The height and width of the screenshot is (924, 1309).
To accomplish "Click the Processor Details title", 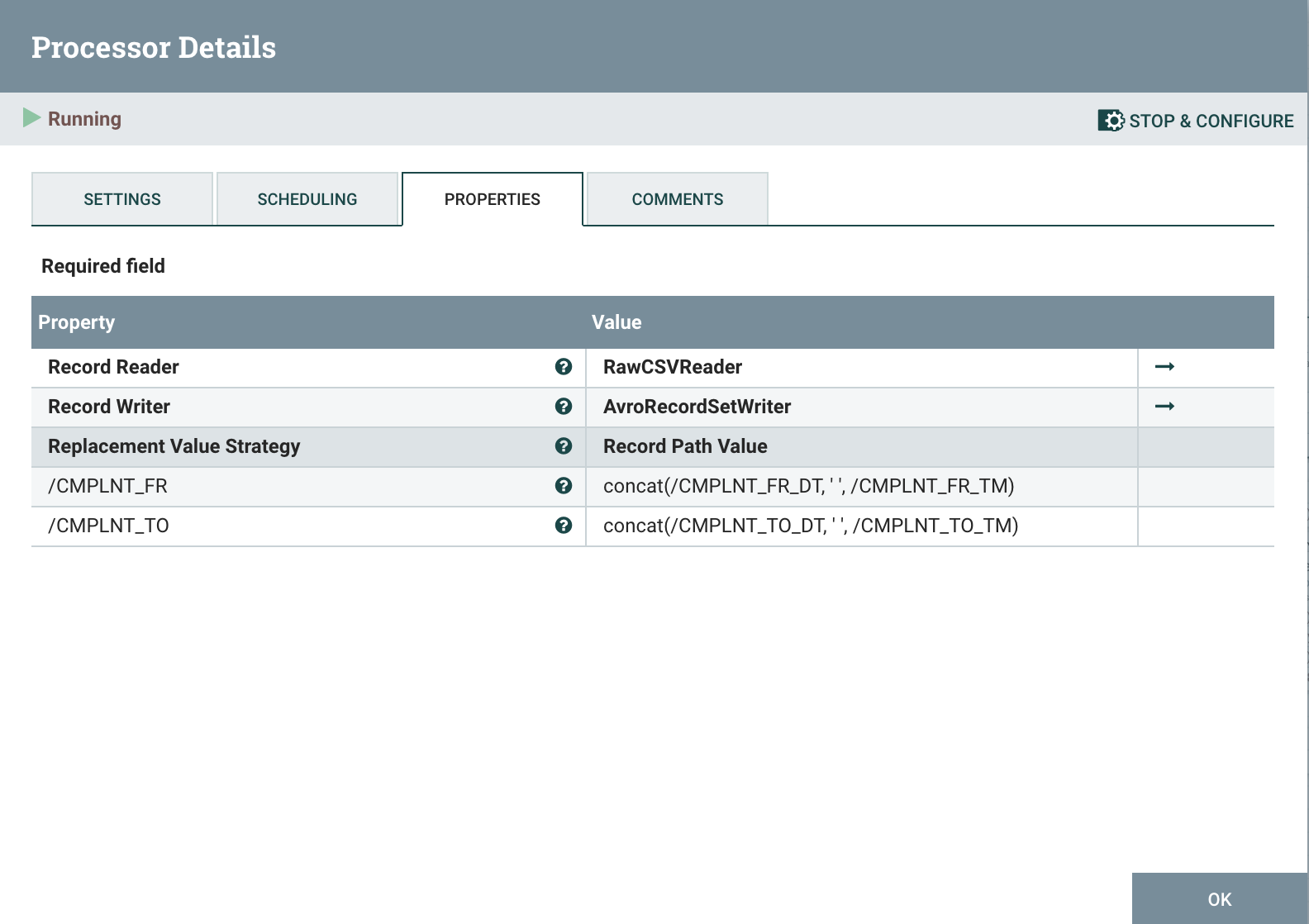I will tap(154, 47).
